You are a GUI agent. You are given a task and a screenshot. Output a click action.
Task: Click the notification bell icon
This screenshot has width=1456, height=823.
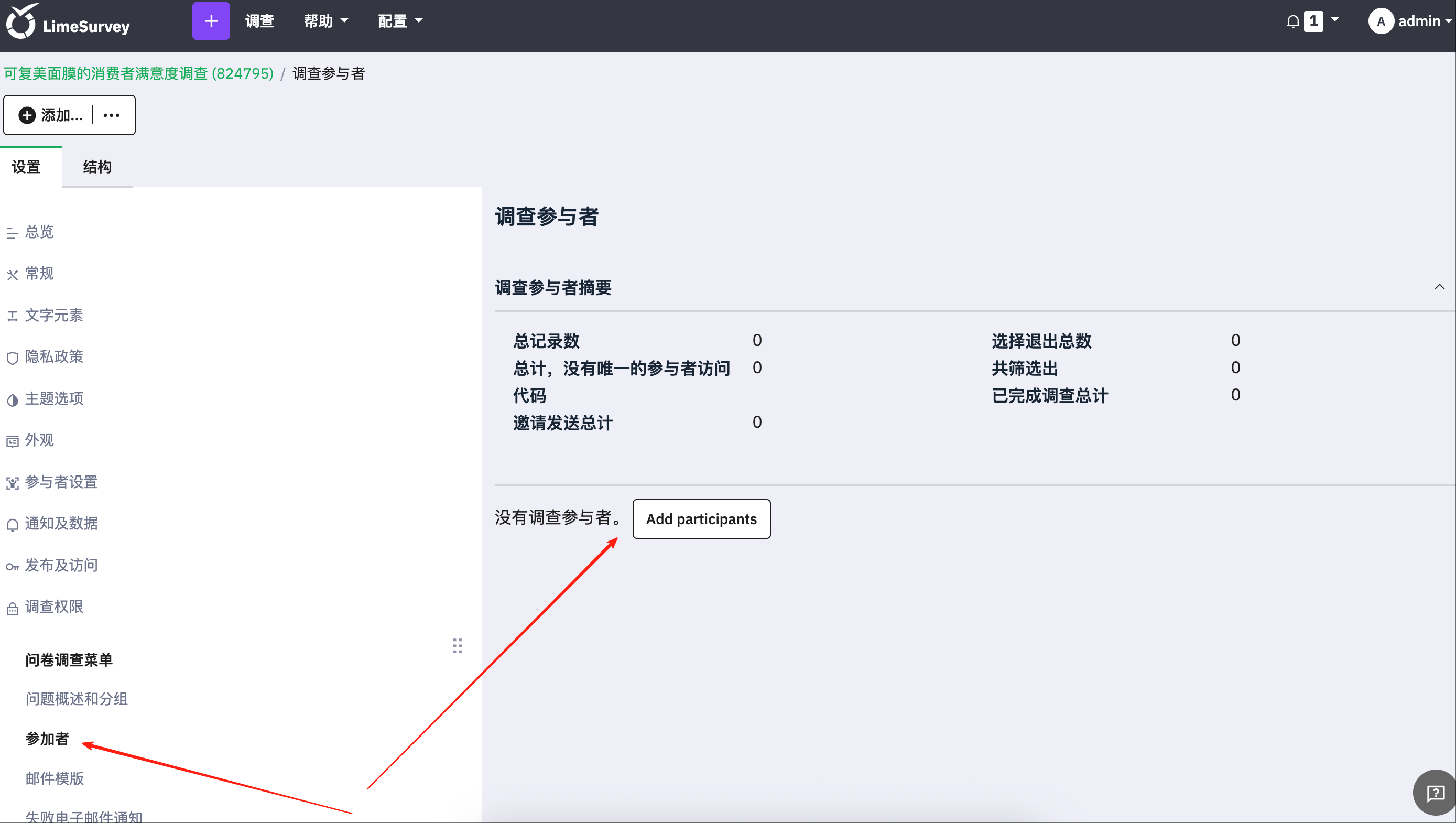point(1292,21)
